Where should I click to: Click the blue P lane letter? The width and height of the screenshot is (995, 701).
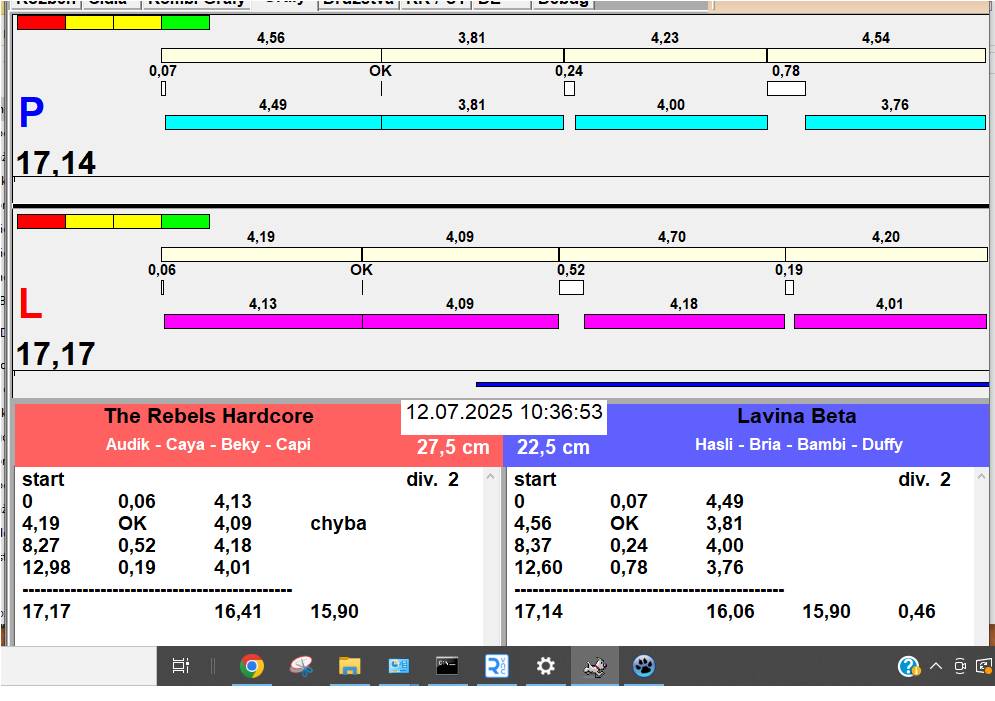click(x=31, y=113)
